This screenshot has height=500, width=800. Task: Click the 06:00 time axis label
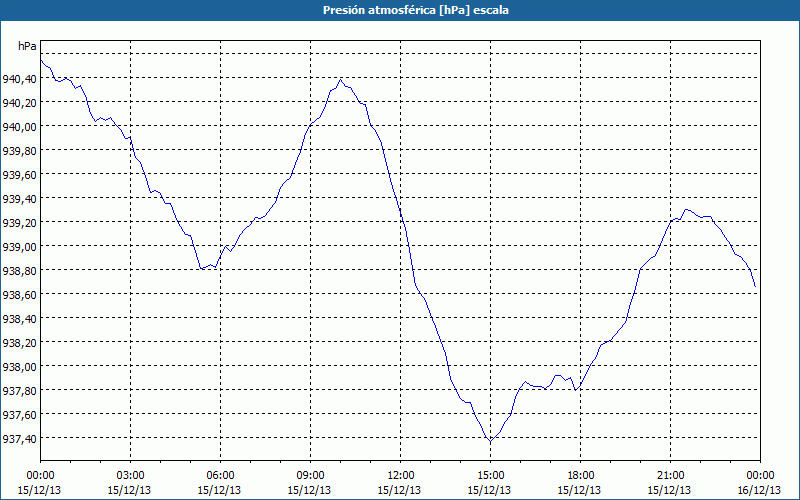tap(220, 476)
